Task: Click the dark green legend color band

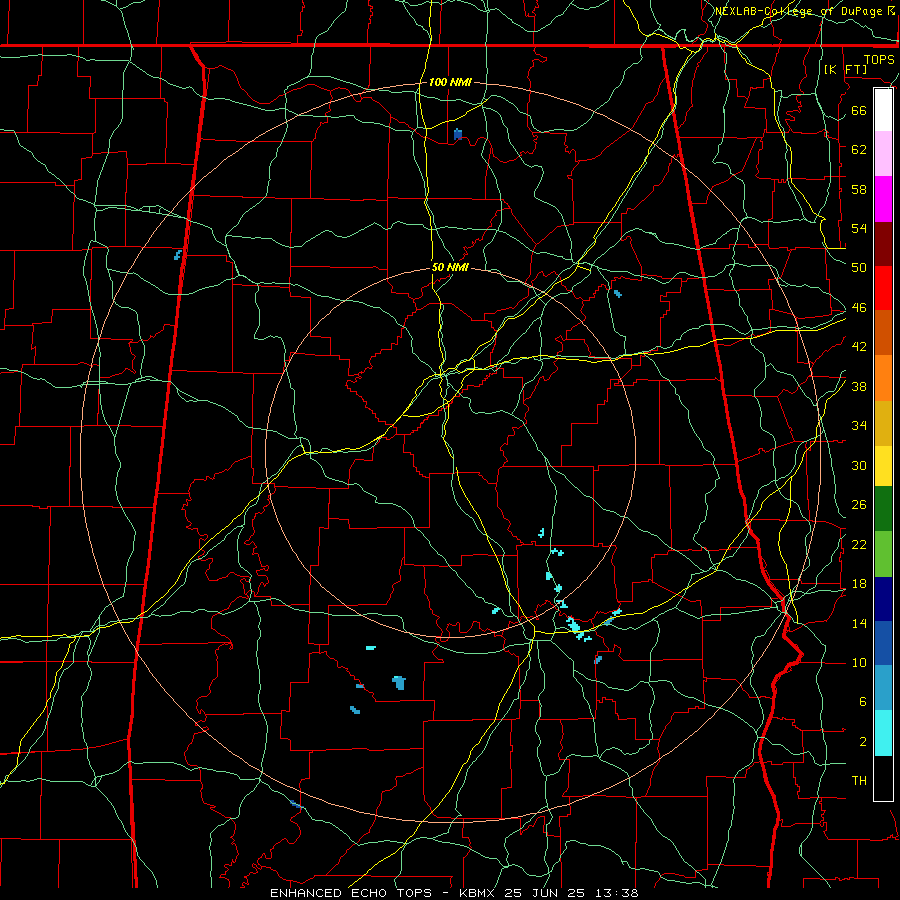Action: [883, 509]
